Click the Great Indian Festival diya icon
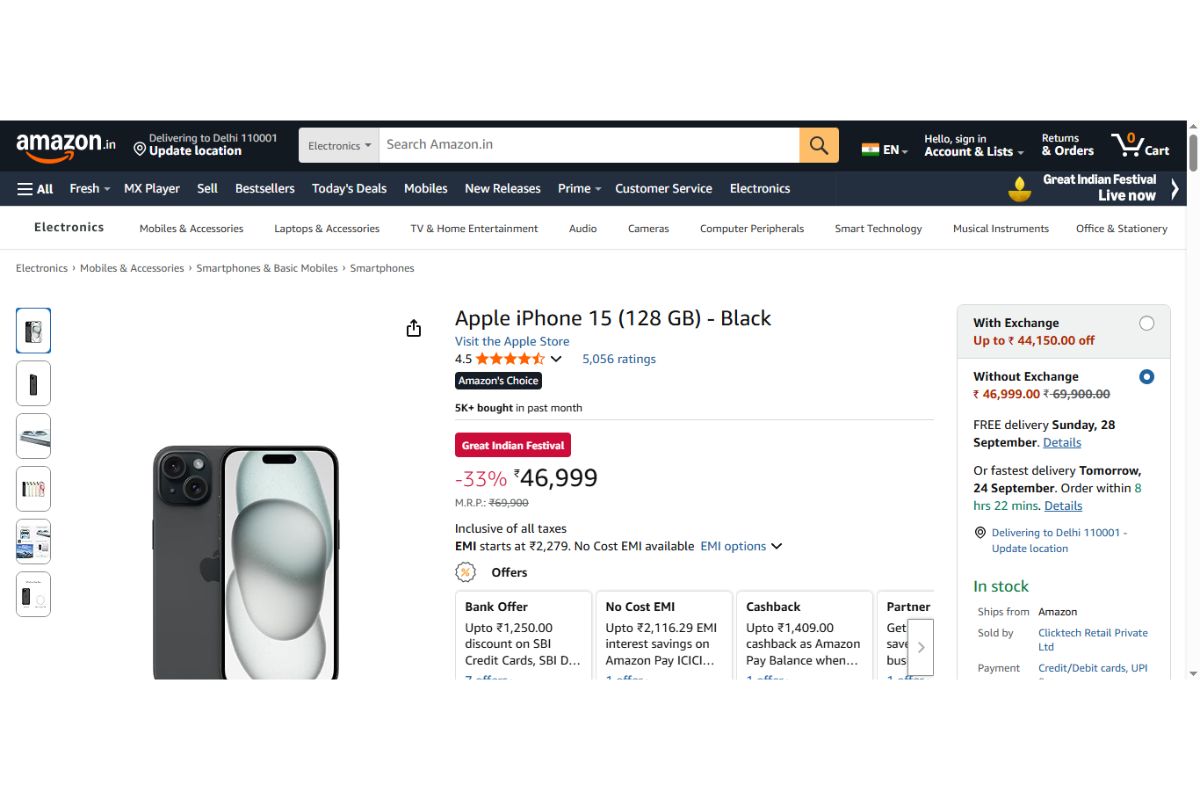The height and width of the screenshot is (800, 1200). [1019, 188]
